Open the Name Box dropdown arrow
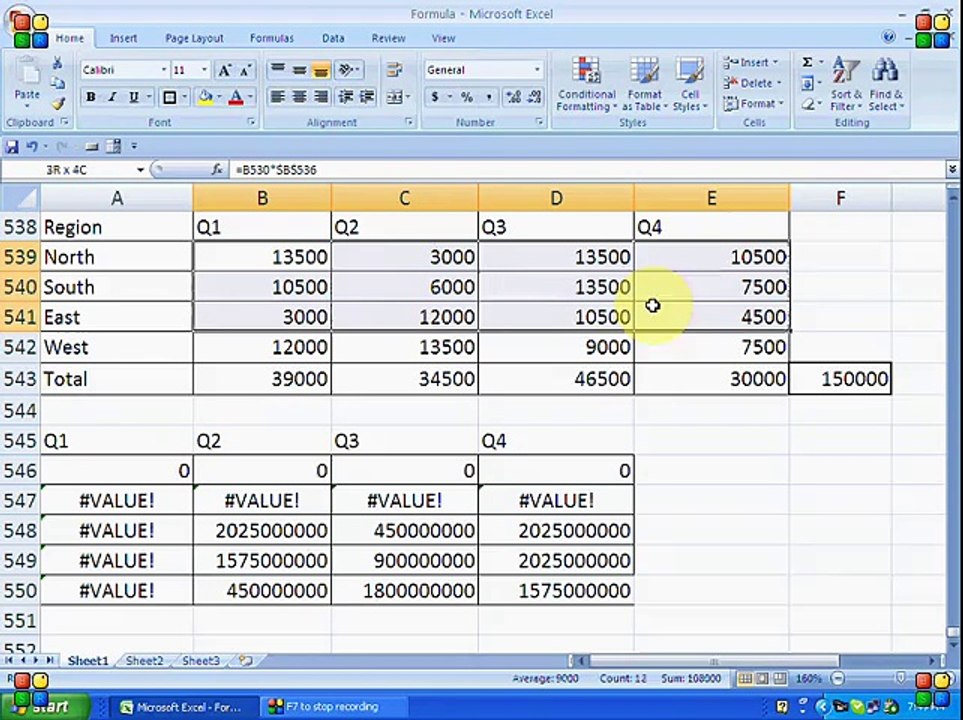Image resolution: width=963 pixels, height=720 pixels. click(141, 170)
